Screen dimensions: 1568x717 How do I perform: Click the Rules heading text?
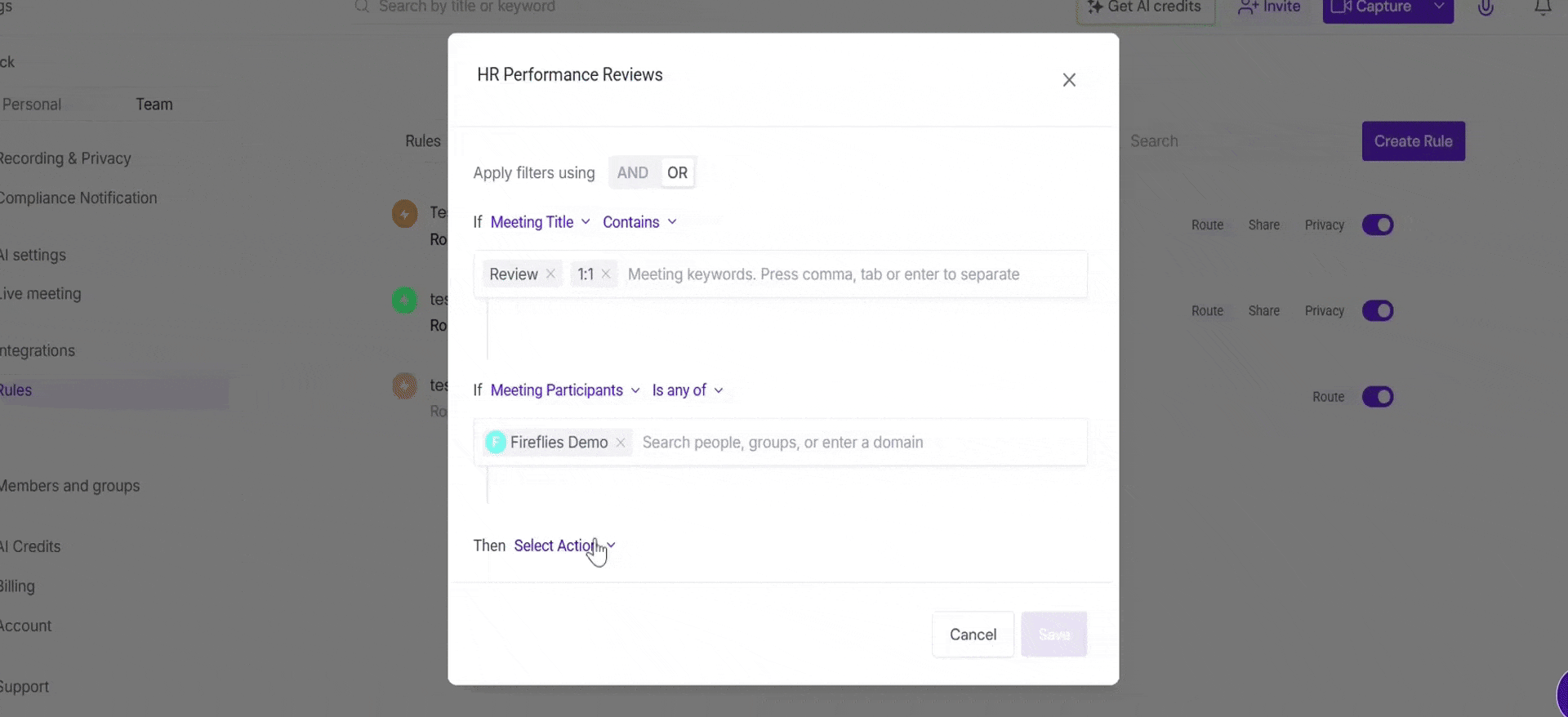point(423,141)
